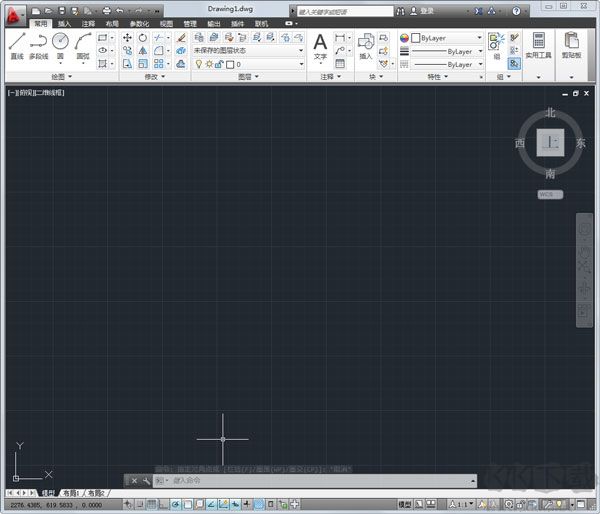Image resolution: width=600 pixels, height=514 pixels.
Task: Toggle Ortho mode in status bar
Action: [x=164, y=504]
